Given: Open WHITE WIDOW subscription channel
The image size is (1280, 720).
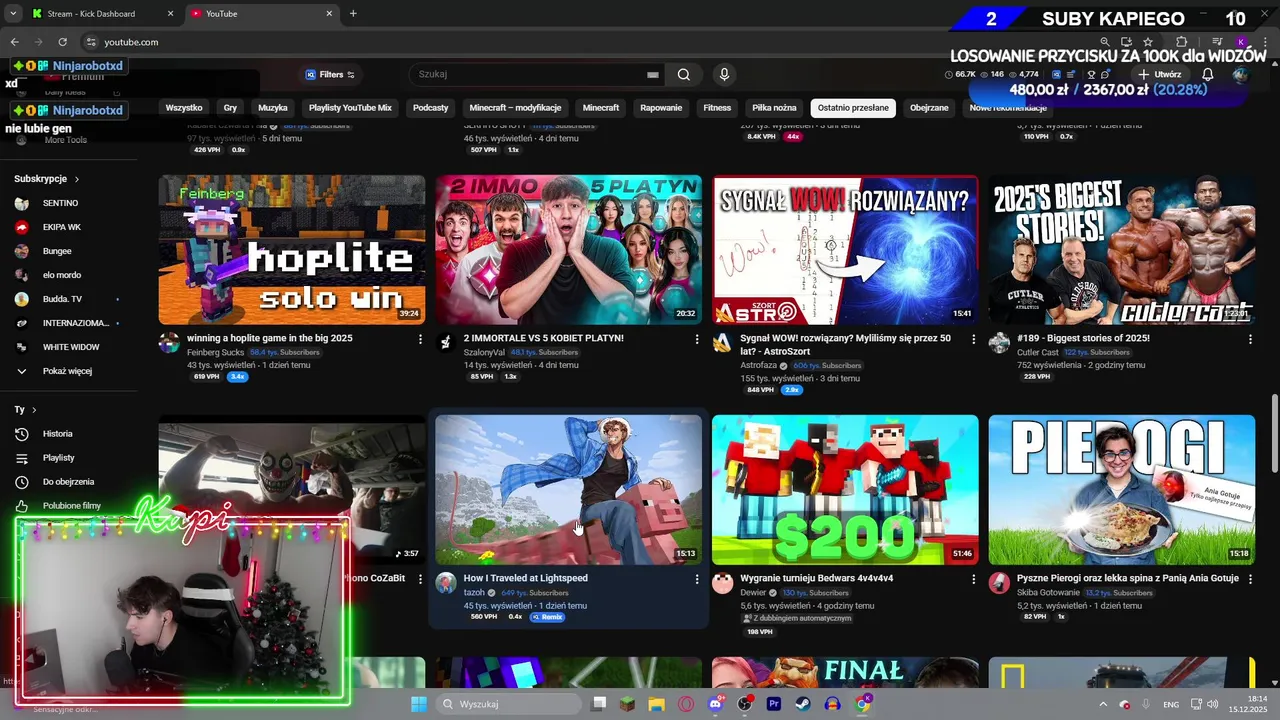Looking at the screenshot, I should pyautogui.click(x=70, y=347).
